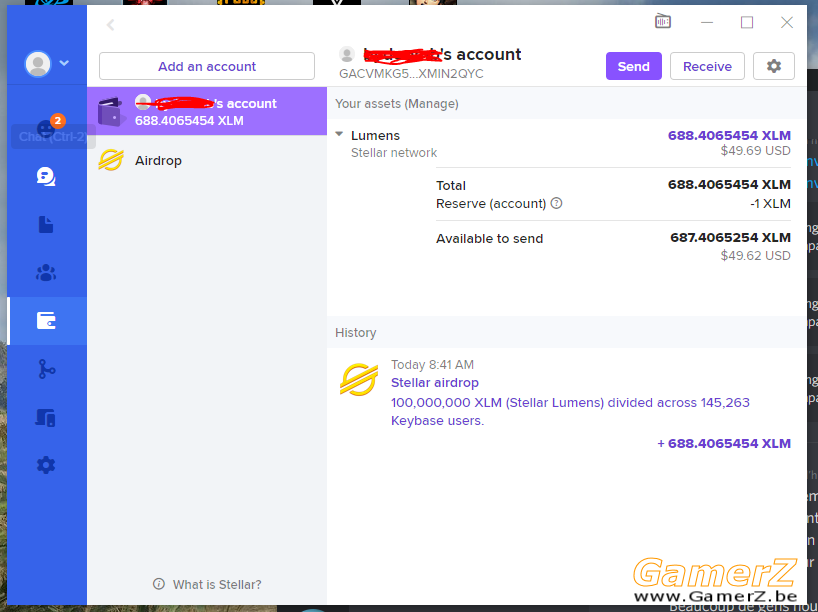The height and width of the screenshot is (612, 818).
Task: Click the Add an account button
Action: tap(207, 66)
